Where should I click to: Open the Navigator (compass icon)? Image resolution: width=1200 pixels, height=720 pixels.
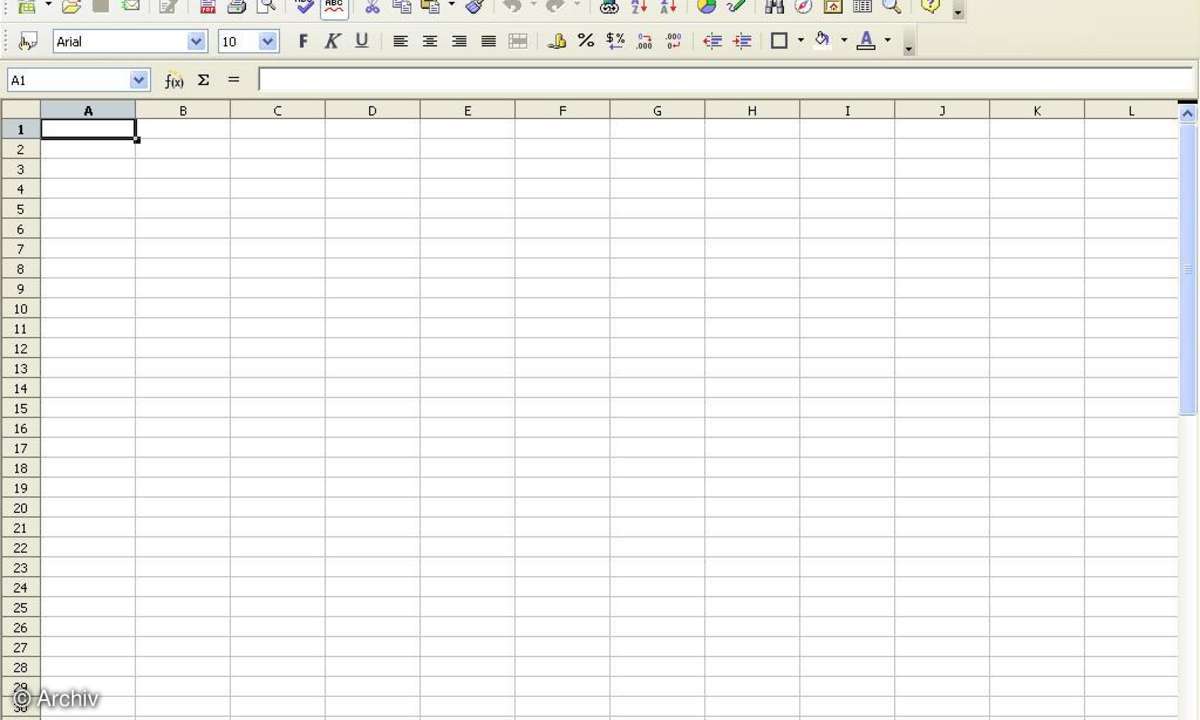pos(803,6)
